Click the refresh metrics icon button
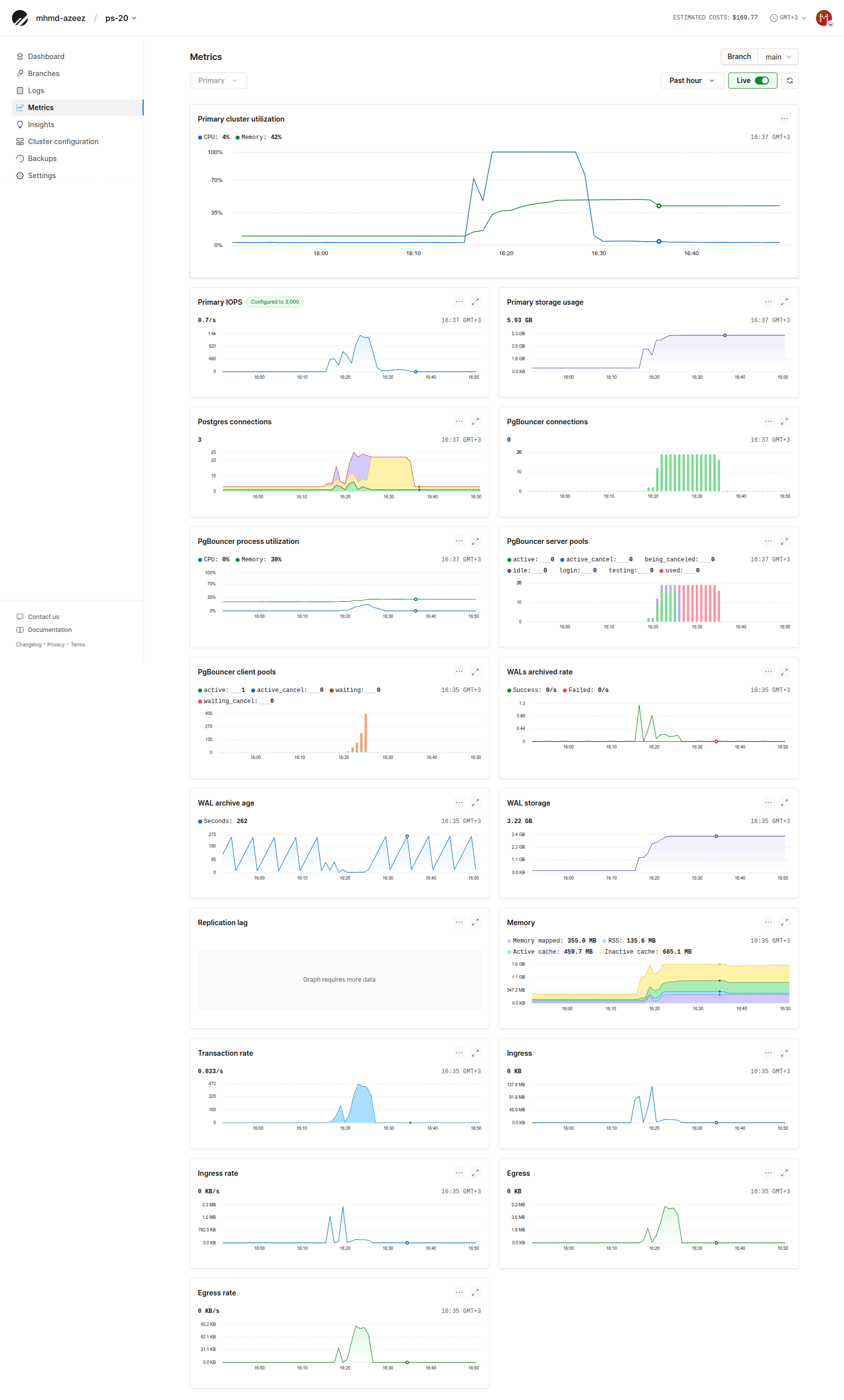The height and width of the screenshot is (1400, 844). click(789, 81)
